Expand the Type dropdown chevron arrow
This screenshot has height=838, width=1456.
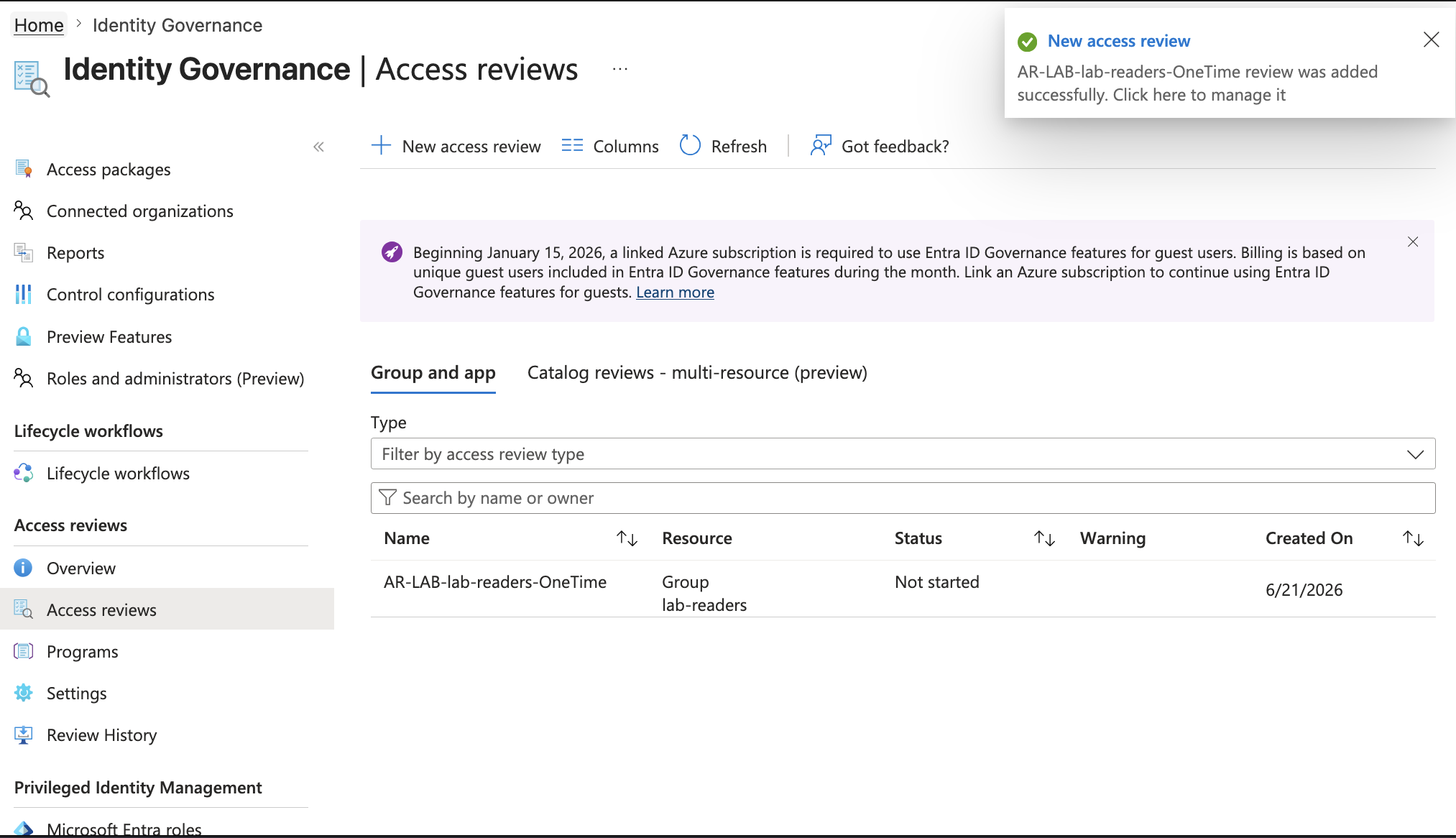coord(1415,454)
